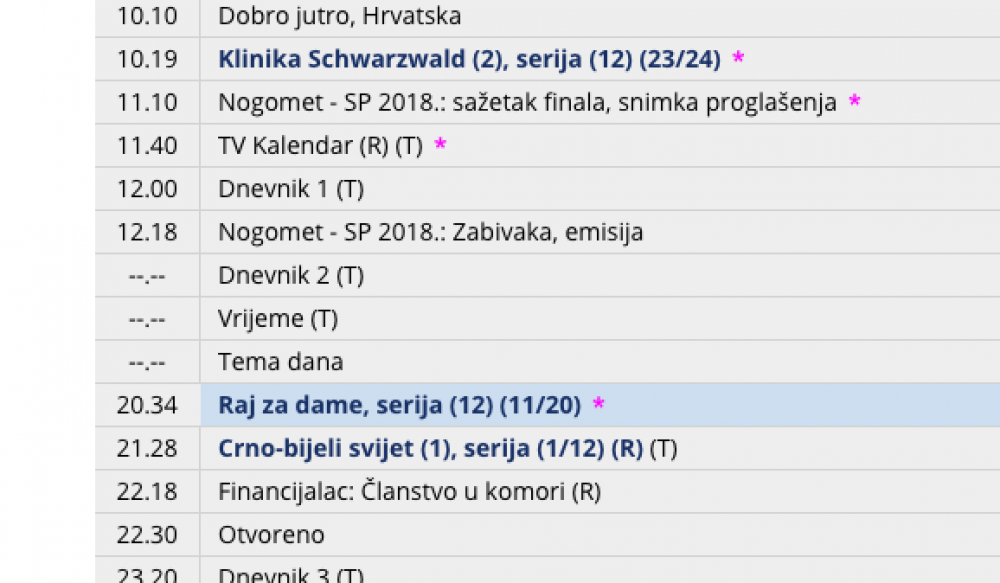The image size is (1000, 583).
Task: Click pink star next to Klinika Schwarzwald
Action: 738,58
